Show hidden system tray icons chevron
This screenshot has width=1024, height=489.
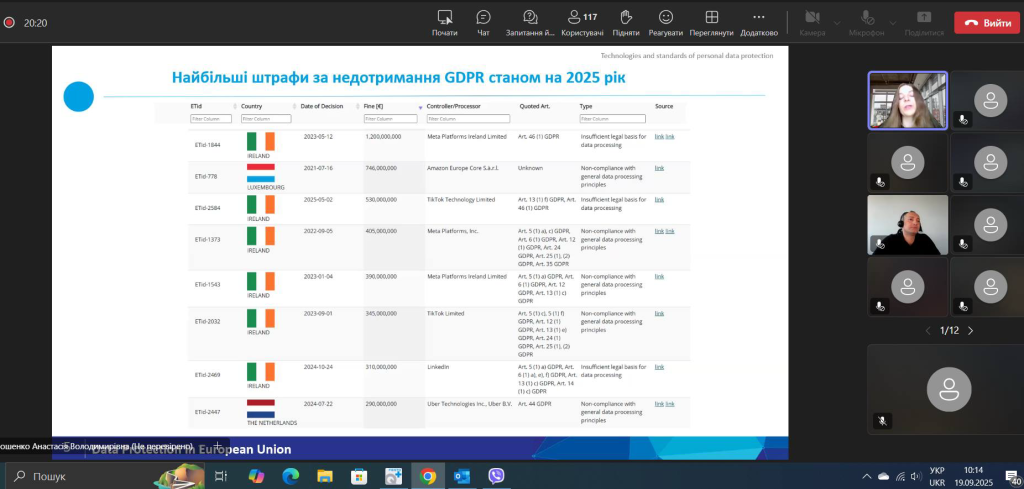click(867, 477)
